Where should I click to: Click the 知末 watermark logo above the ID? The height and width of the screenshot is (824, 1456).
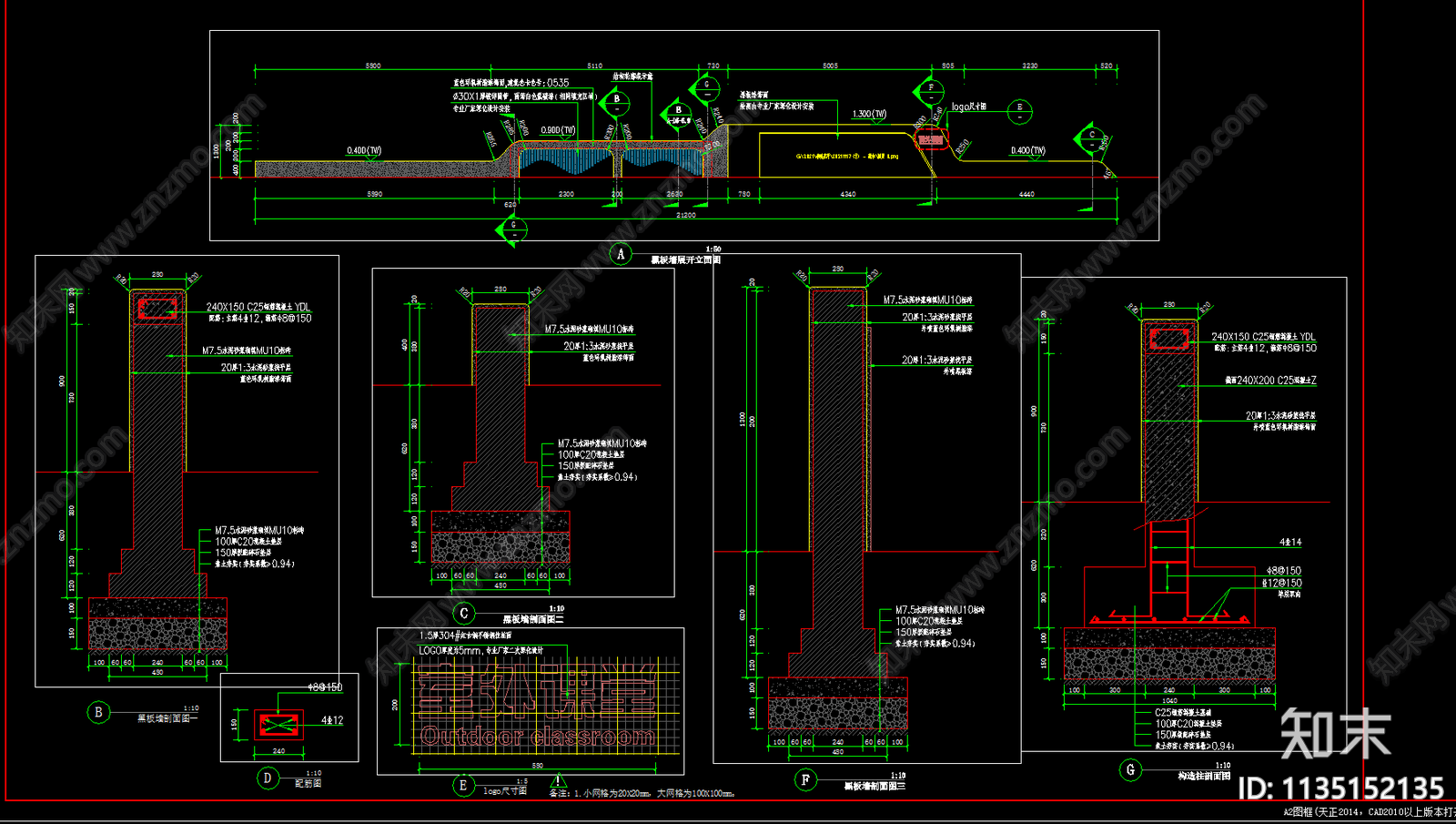click(x=1336, y=734)
